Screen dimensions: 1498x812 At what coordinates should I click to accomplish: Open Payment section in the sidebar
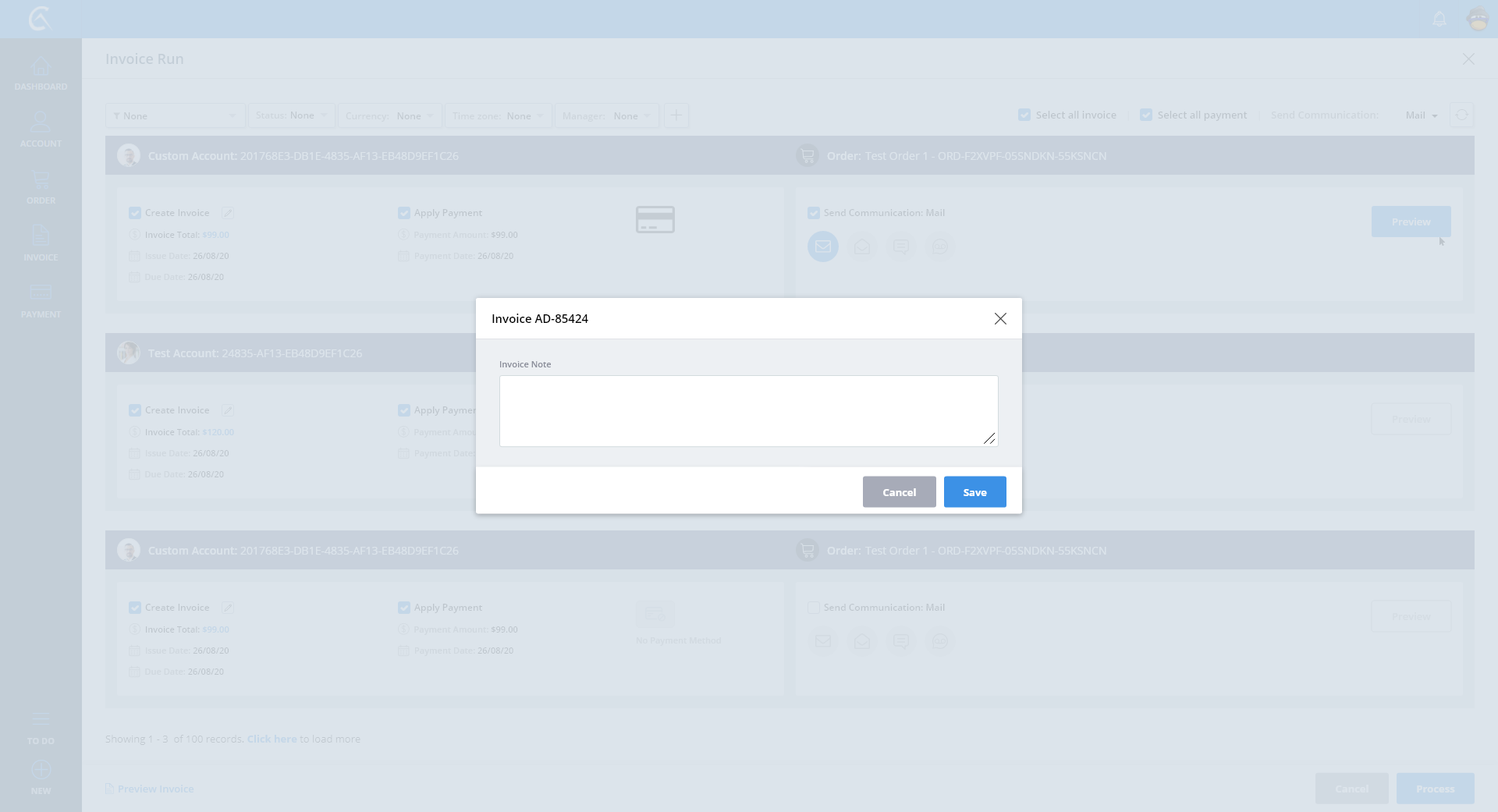[x=41, y=301]
